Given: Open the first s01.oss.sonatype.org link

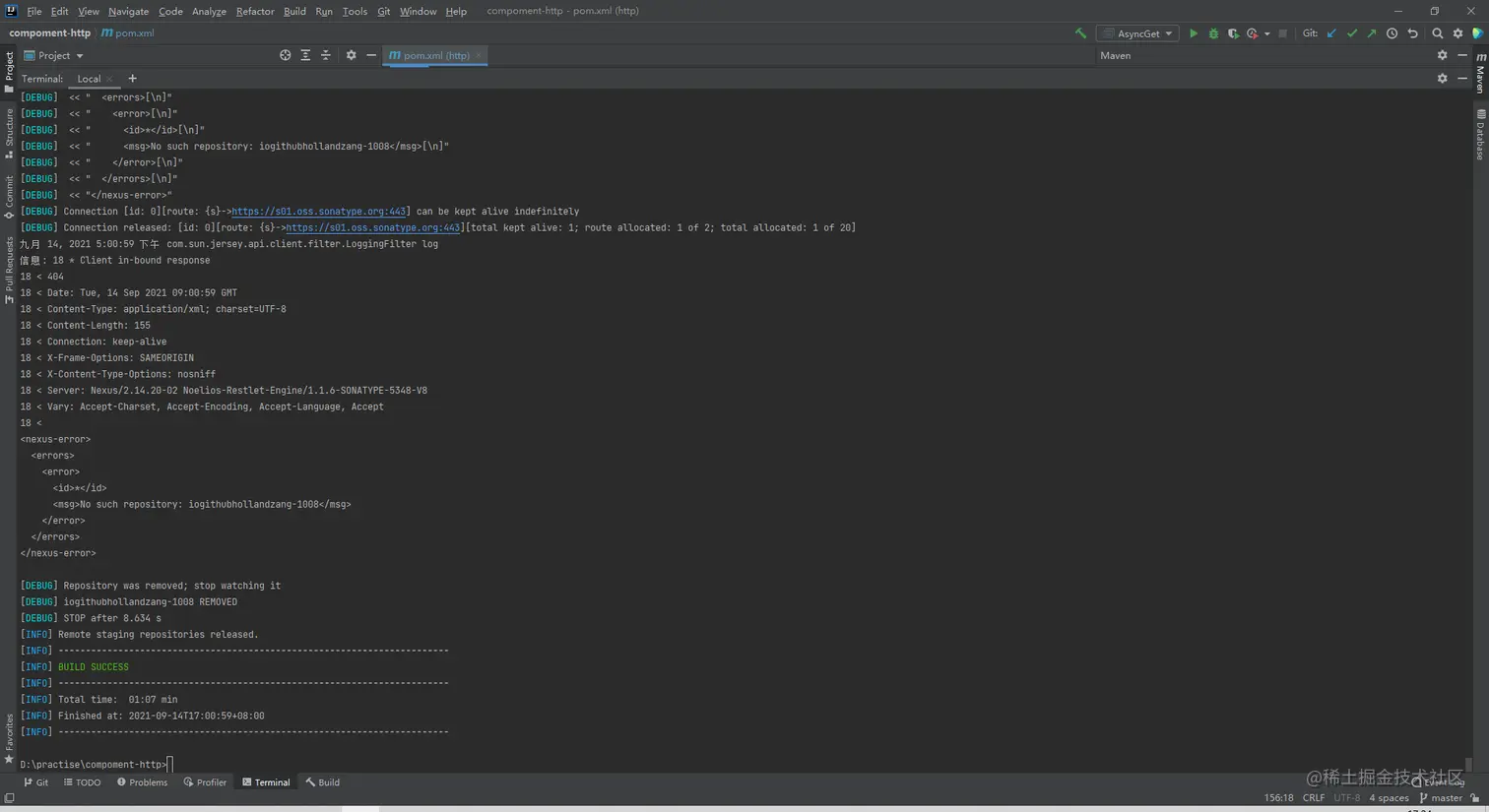Looking at the screenshot, I should click(x=319, y=212).
